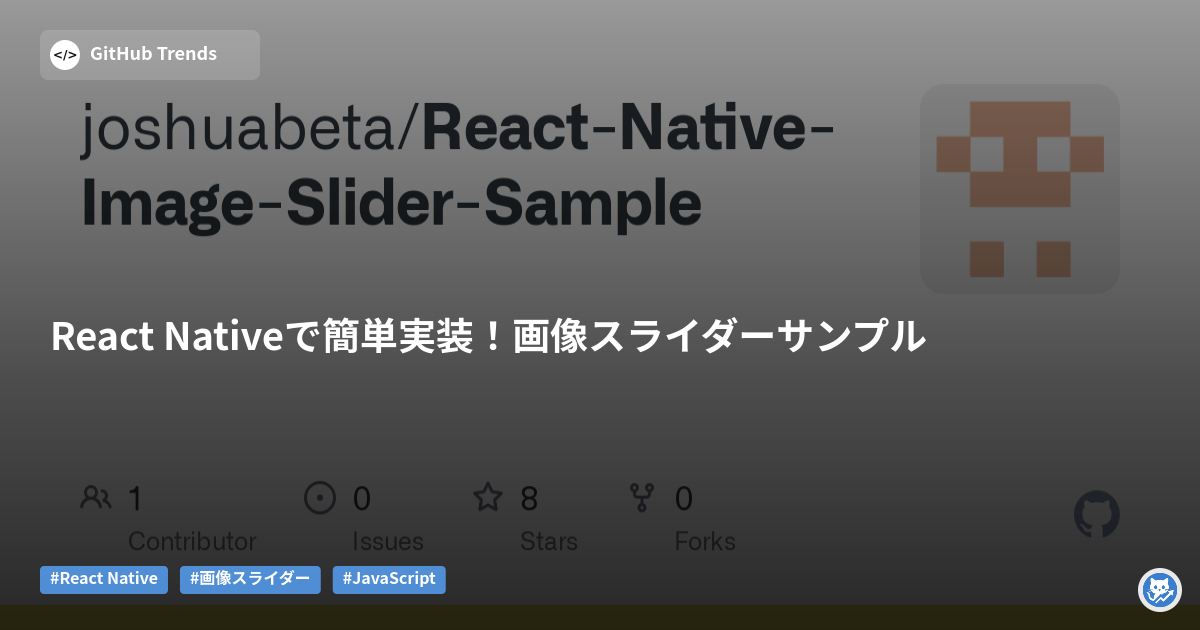The height and width of the screenshot is (630, 1200).
Task: Open the GitHub Trends label
Action: 153,54
